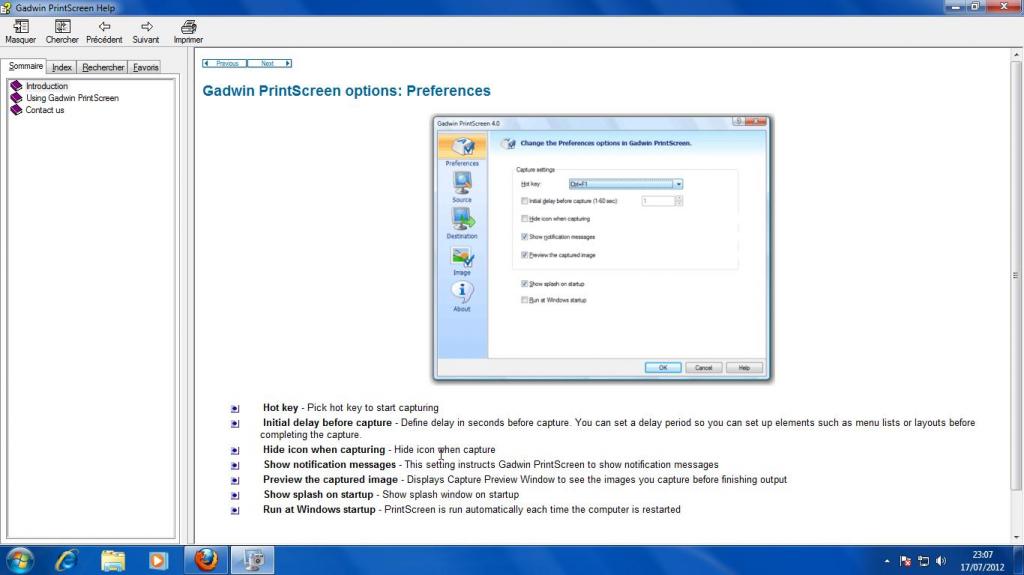Viewport: 1024px width, 575px height.
Task: Click the network tray icon
Action: coord(923,561)
